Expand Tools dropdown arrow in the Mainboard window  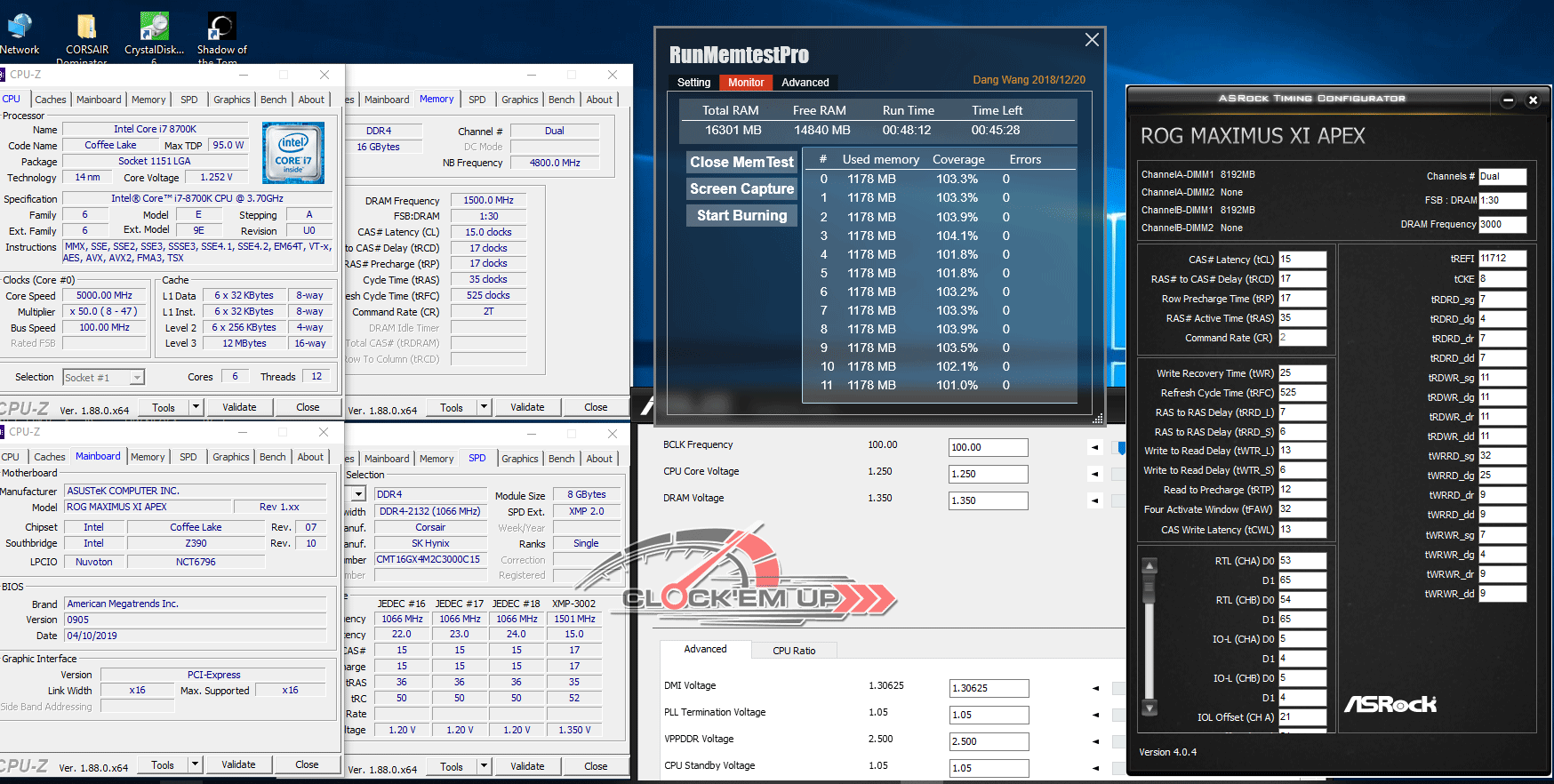click(196, 764)
